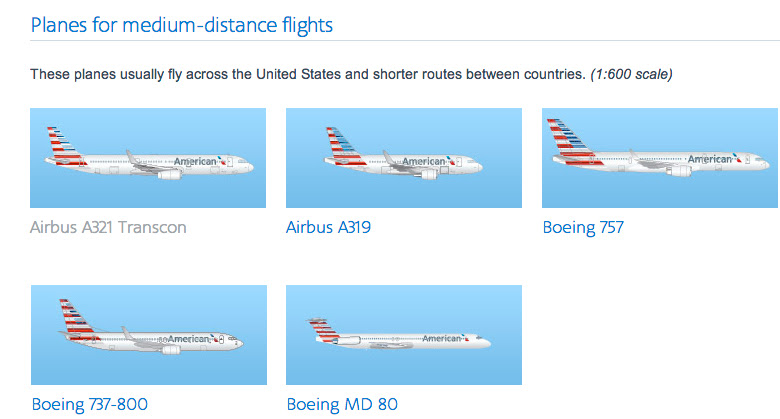Follow the Airbus A319 text link
Viewport: 780px width, 419px height.
[328, 227]
